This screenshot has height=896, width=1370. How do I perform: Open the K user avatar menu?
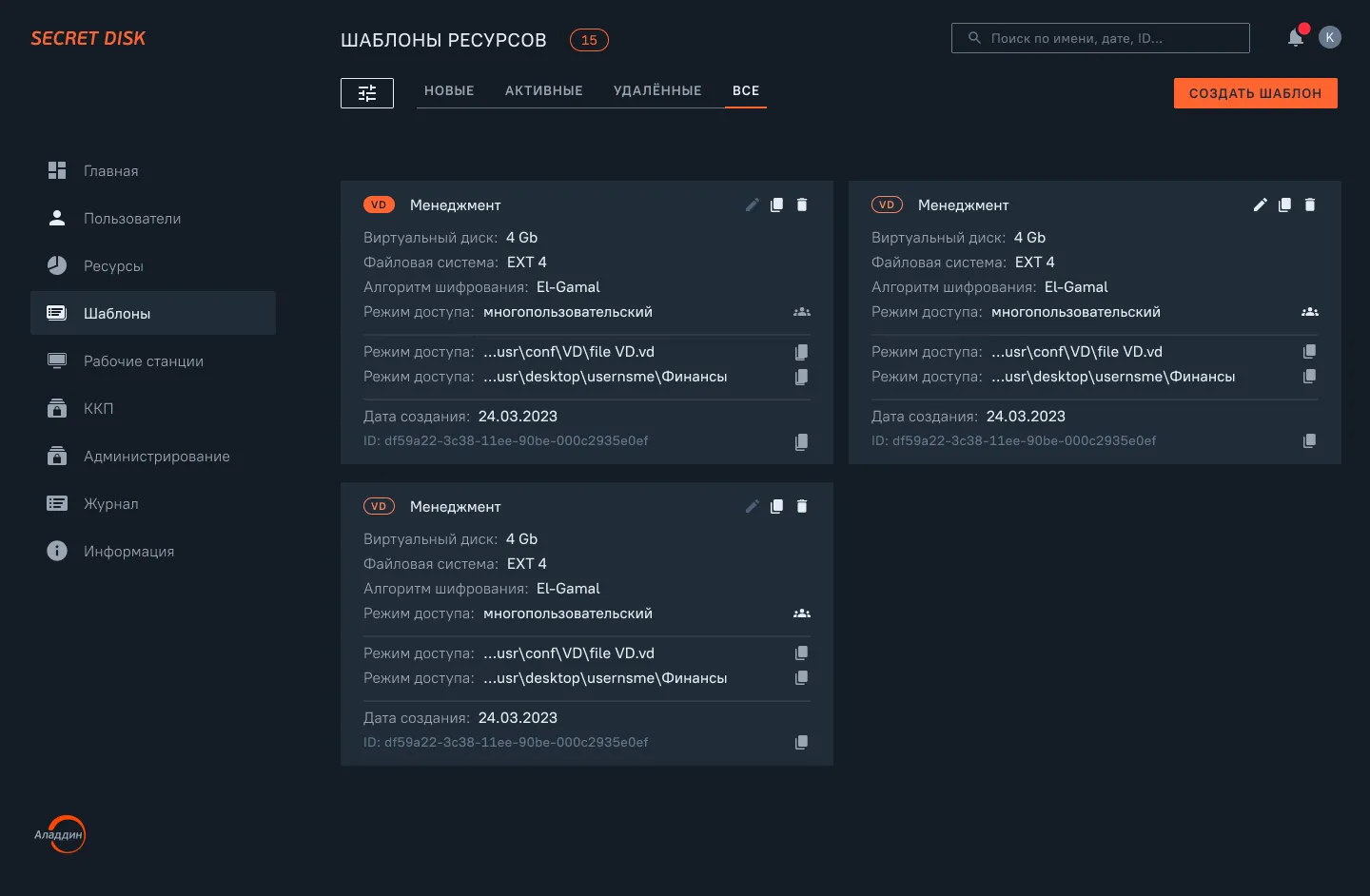pos(1330,37)
